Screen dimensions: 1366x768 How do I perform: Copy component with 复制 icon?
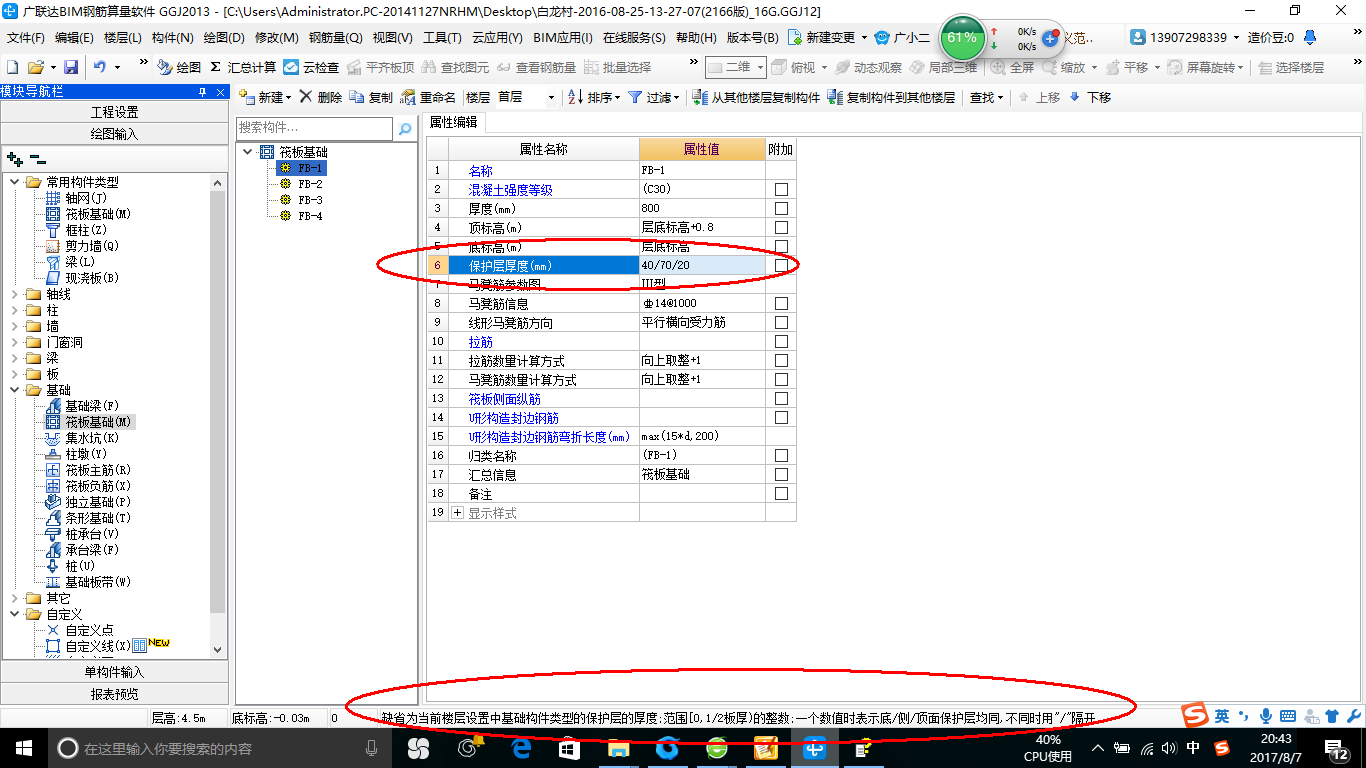click(371, 97)
